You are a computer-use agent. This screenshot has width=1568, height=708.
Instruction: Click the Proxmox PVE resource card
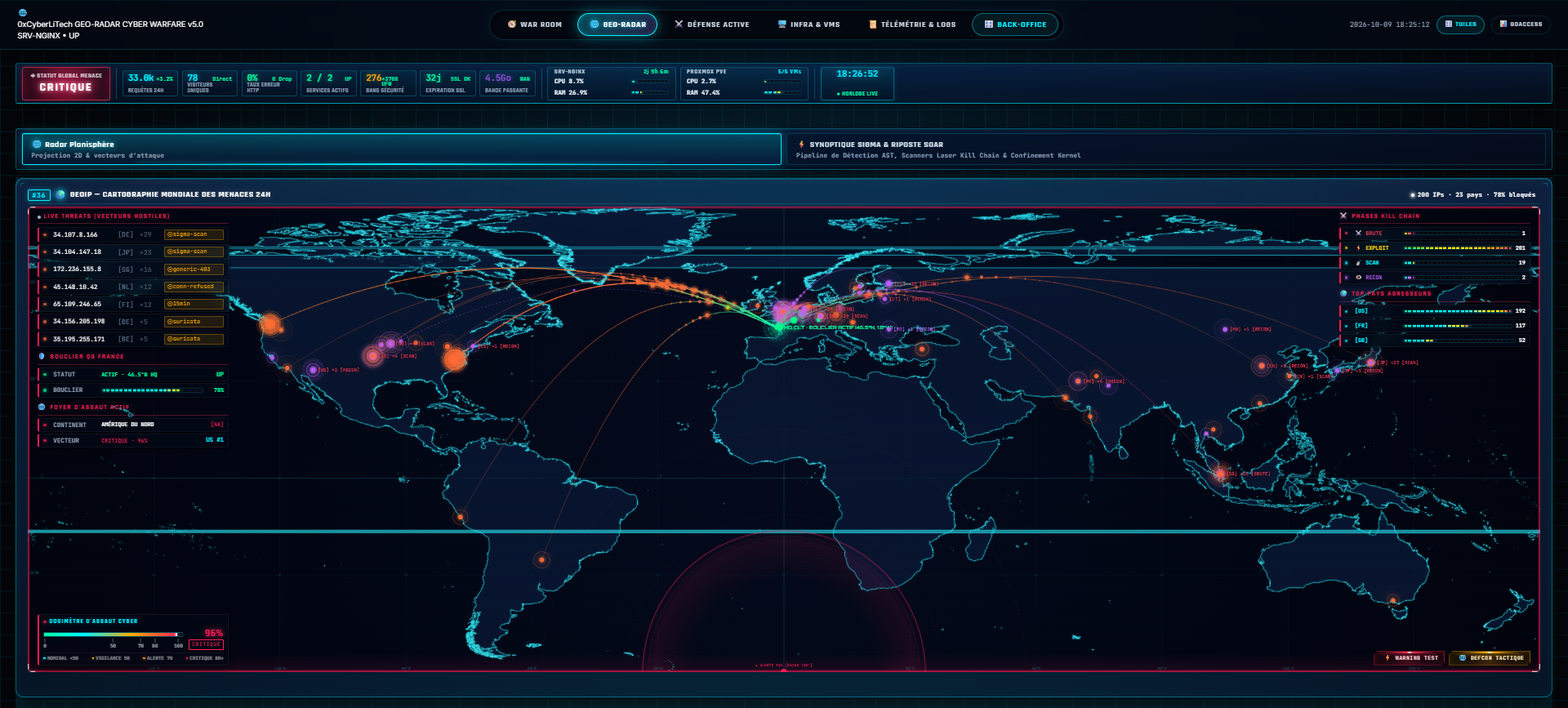coord(744,83)
